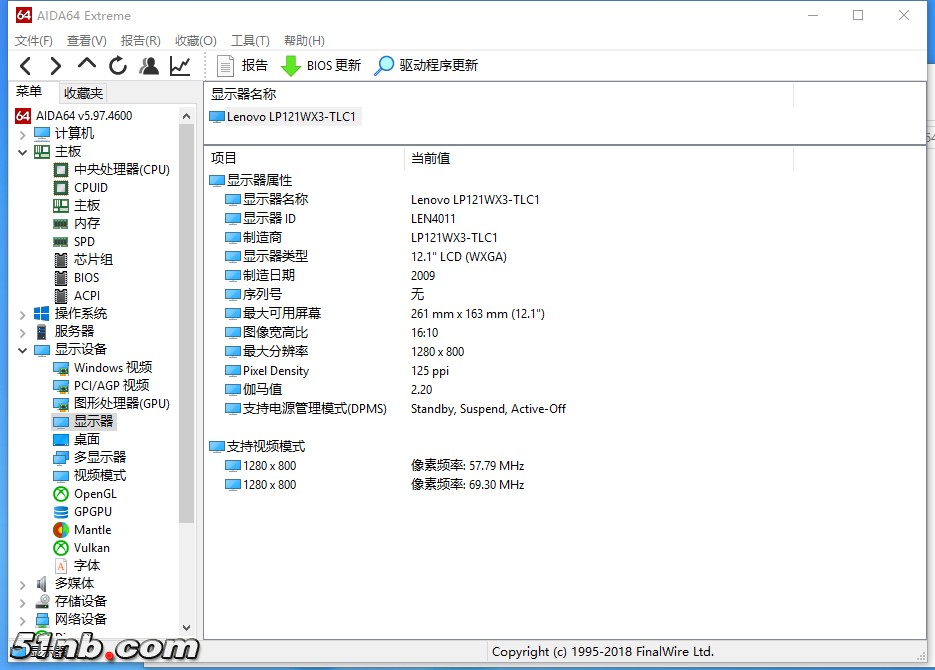Switch to the 菜单 tab
The image size is (935, 670).
pyautogui.click(x=29, y=91)
